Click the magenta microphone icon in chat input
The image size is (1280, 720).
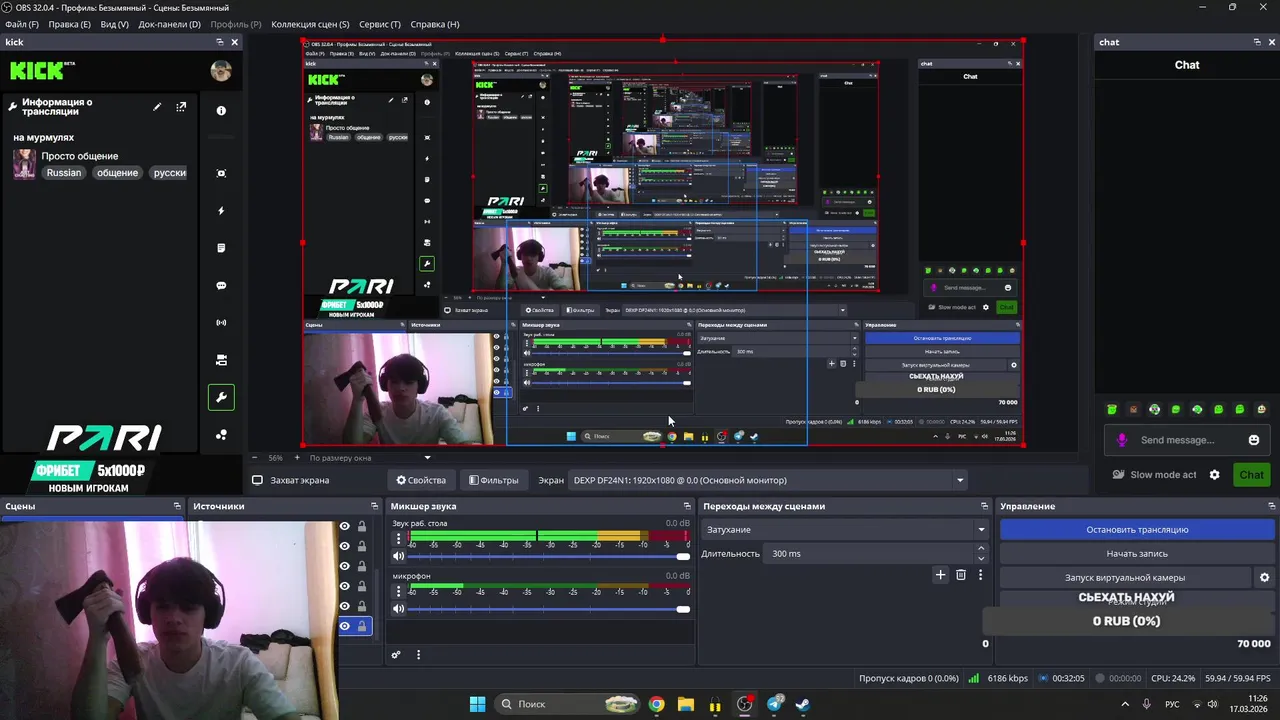click(1122, 440)
